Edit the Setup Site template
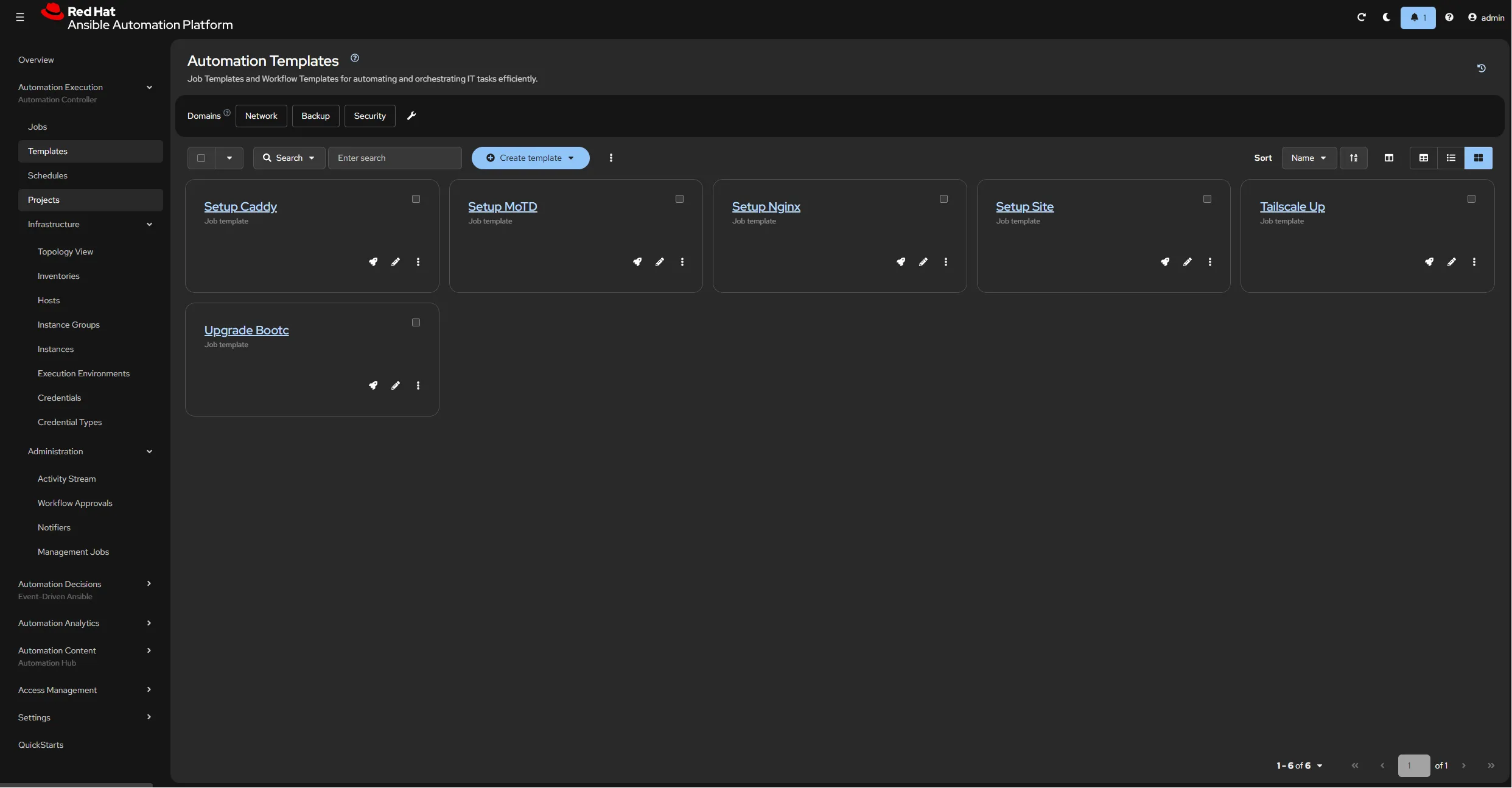This screenshot has width=1512, height=788. coord(1188,262)
